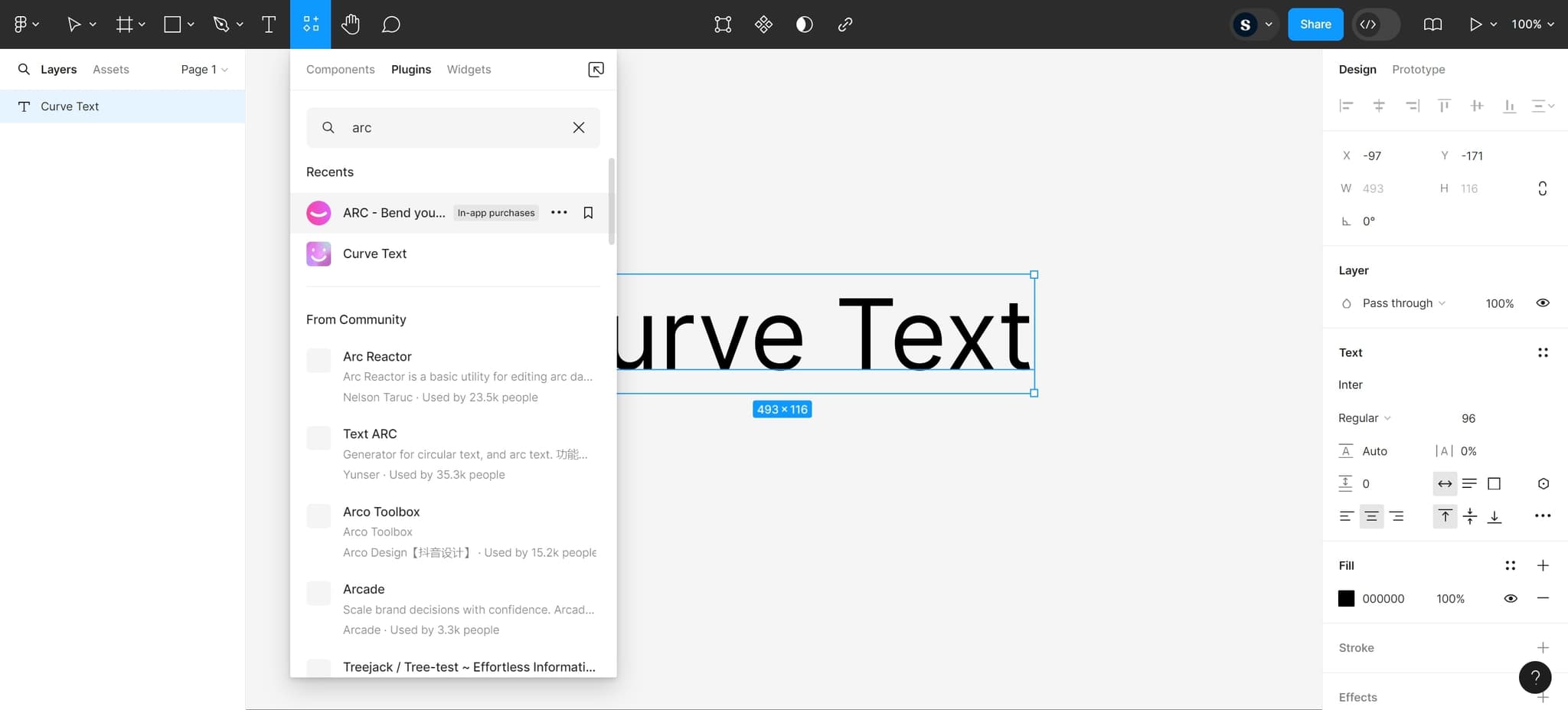Toggle visibility of the layer fill
Image resolution: width=1568 pixels, height=710 pixels.
tap(1542, 303)
